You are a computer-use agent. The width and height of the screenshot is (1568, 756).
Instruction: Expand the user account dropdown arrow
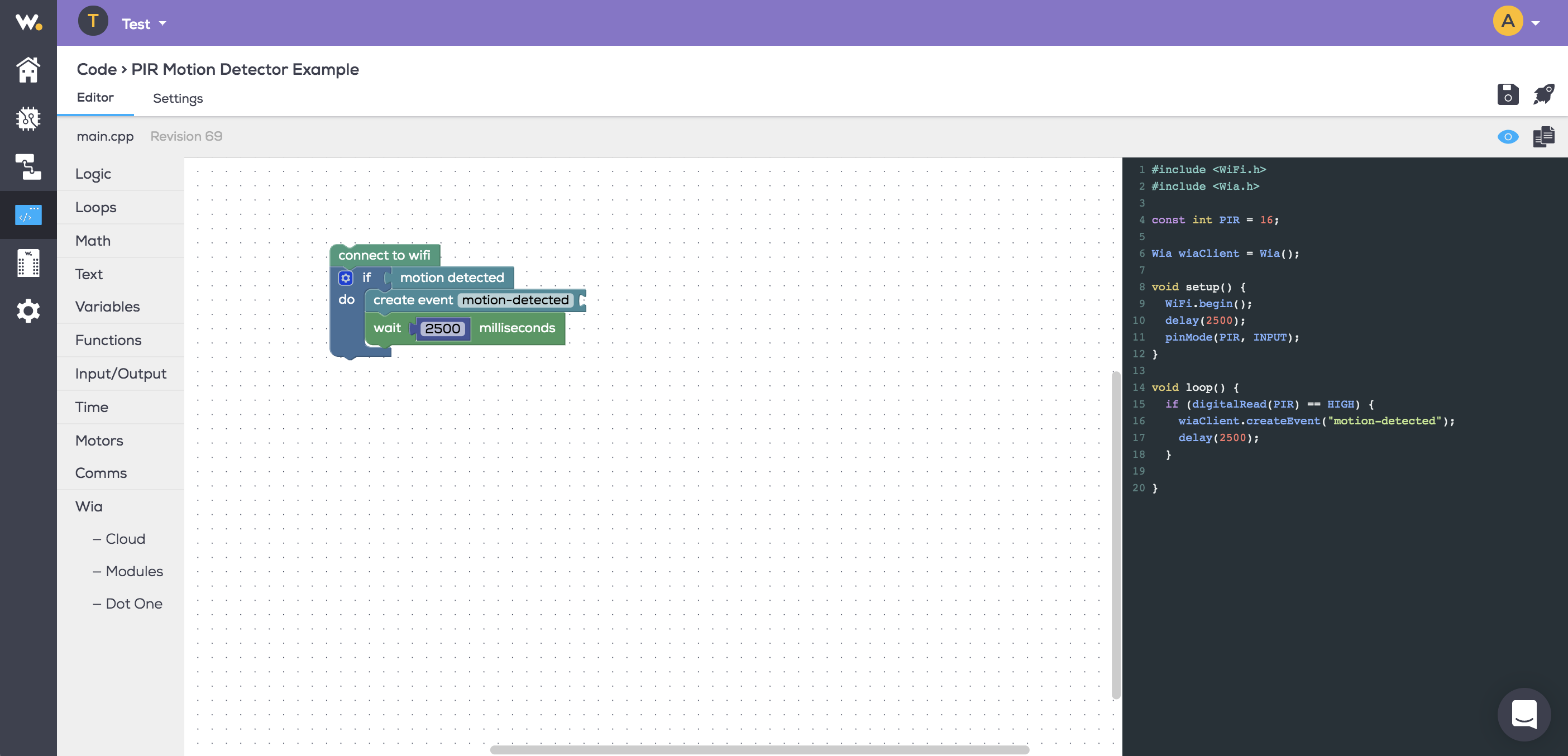(1536, 24)
